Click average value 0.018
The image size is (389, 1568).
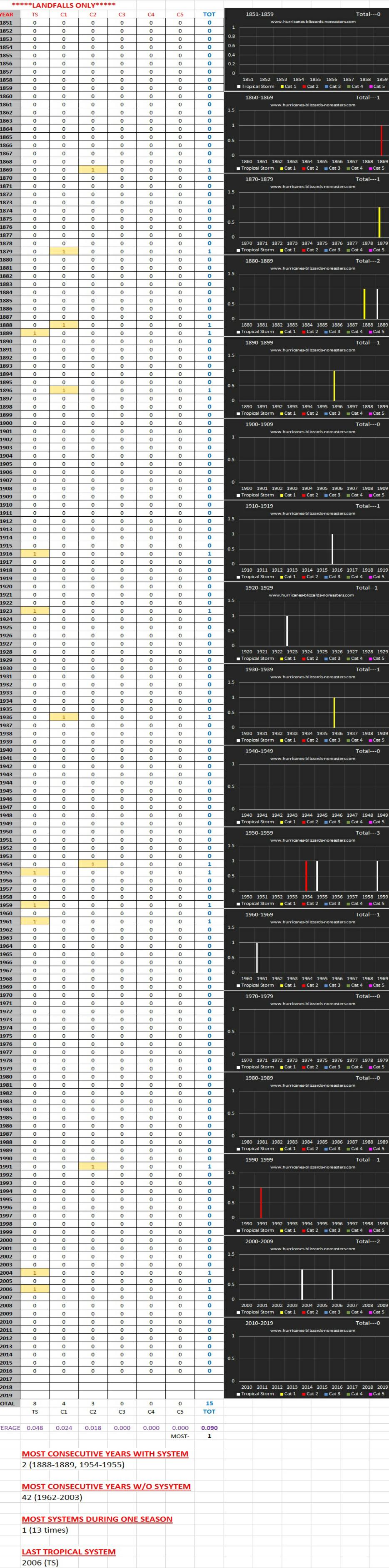tap(93, 1427)
